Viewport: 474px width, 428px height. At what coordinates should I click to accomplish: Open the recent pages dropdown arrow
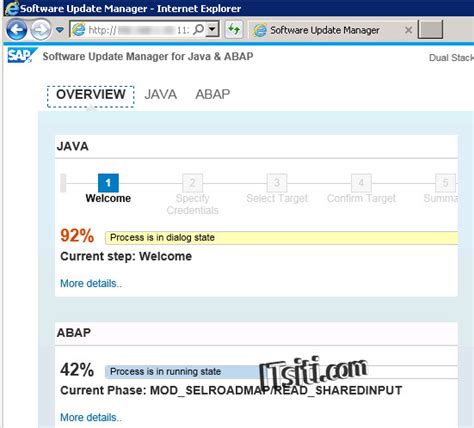(60, 30)
